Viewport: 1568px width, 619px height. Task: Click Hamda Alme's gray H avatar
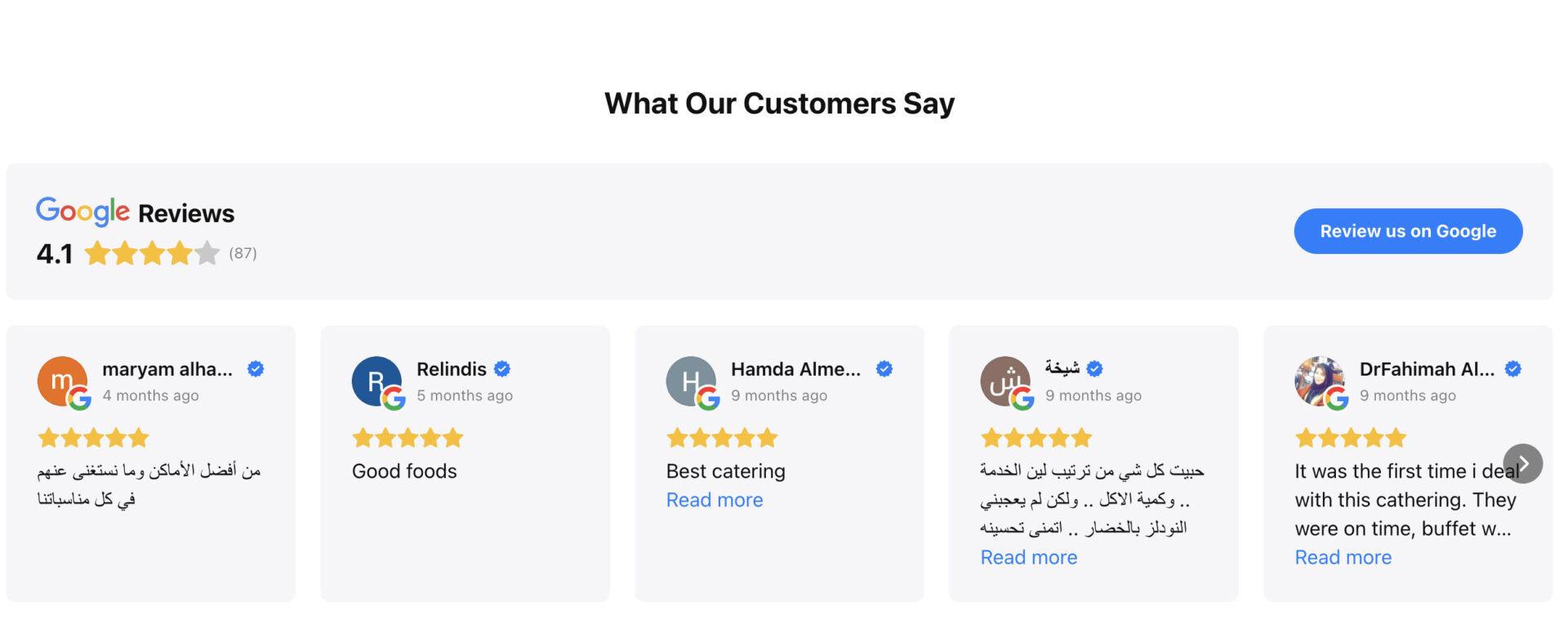click(x=691, y=381)
